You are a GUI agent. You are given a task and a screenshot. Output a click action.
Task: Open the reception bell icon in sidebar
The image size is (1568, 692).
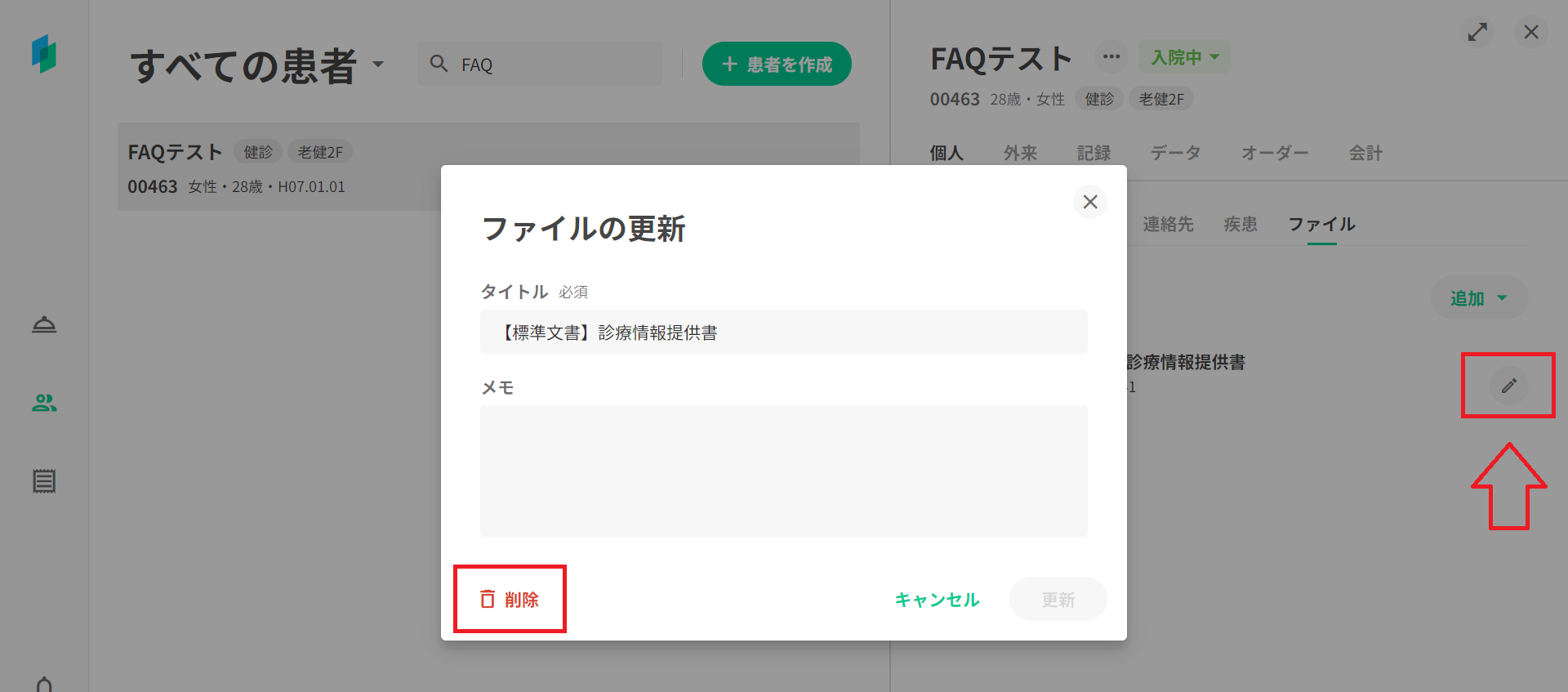[x=44, y=324]
